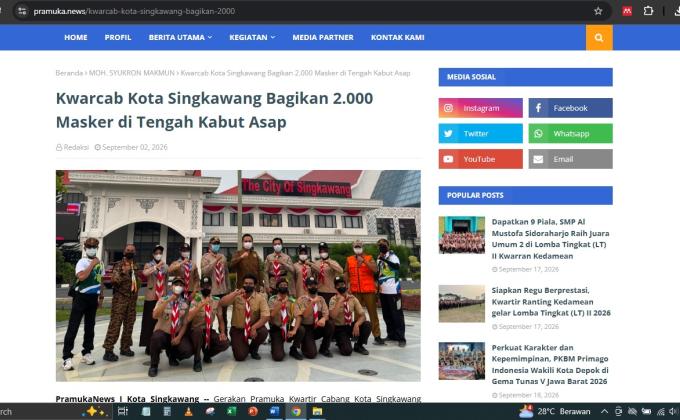Click the orange search icon in navbar

pyautogui.click(x=599, y=38)
